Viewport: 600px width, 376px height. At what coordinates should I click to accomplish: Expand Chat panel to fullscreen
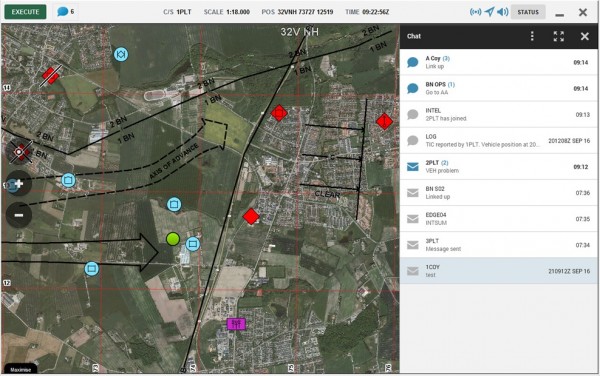coord(559,36)
